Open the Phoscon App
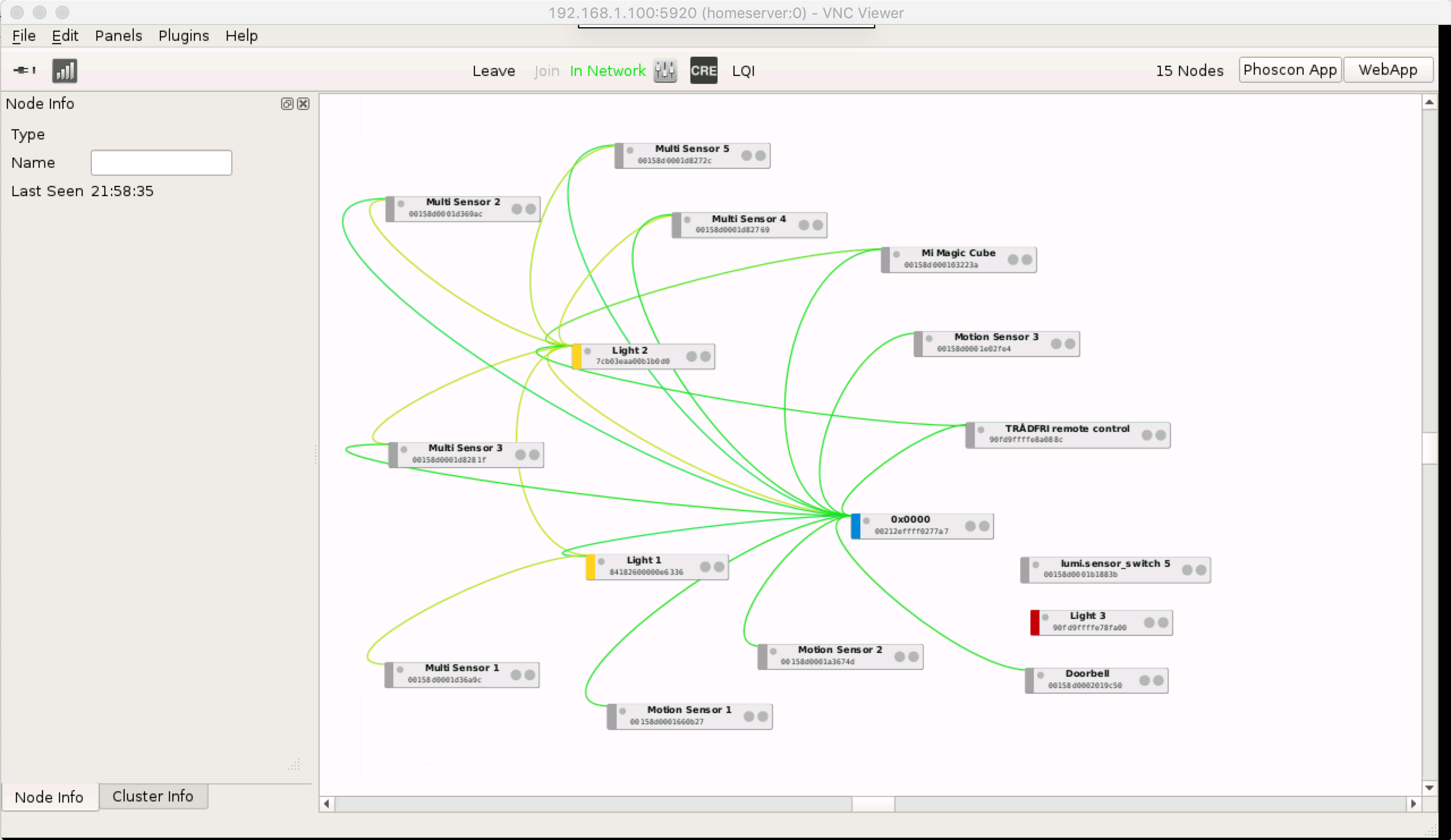This screenshot has width=1451, height=840. click(1289, 70)
